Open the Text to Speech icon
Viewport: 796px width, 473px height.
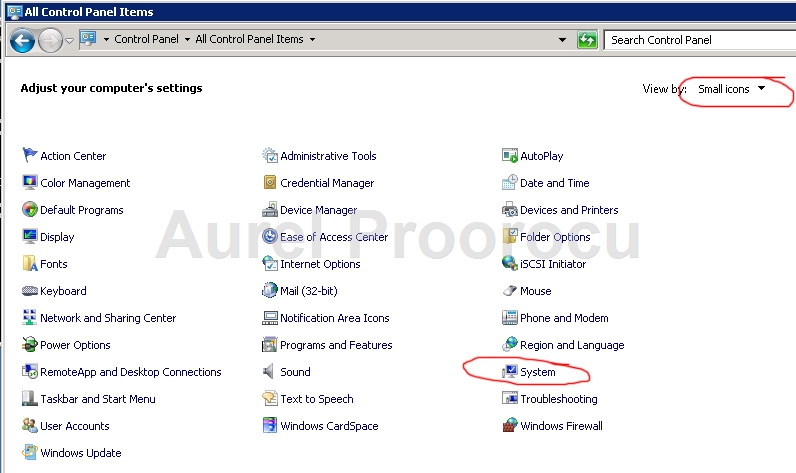[x=270, y=398]
